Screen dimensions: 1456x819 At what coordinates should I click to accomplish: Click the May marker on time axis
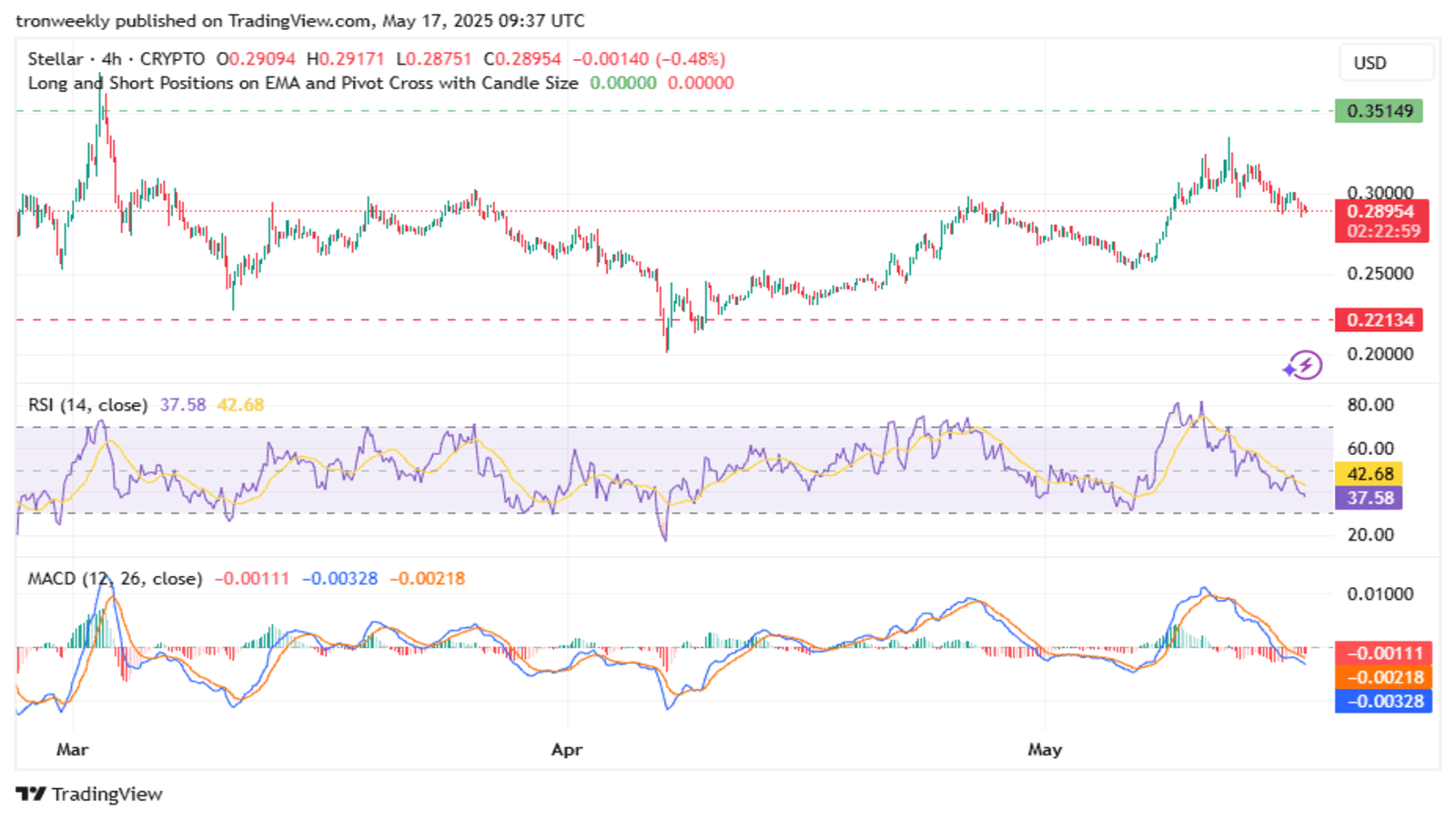click(x=1045, y=750)
